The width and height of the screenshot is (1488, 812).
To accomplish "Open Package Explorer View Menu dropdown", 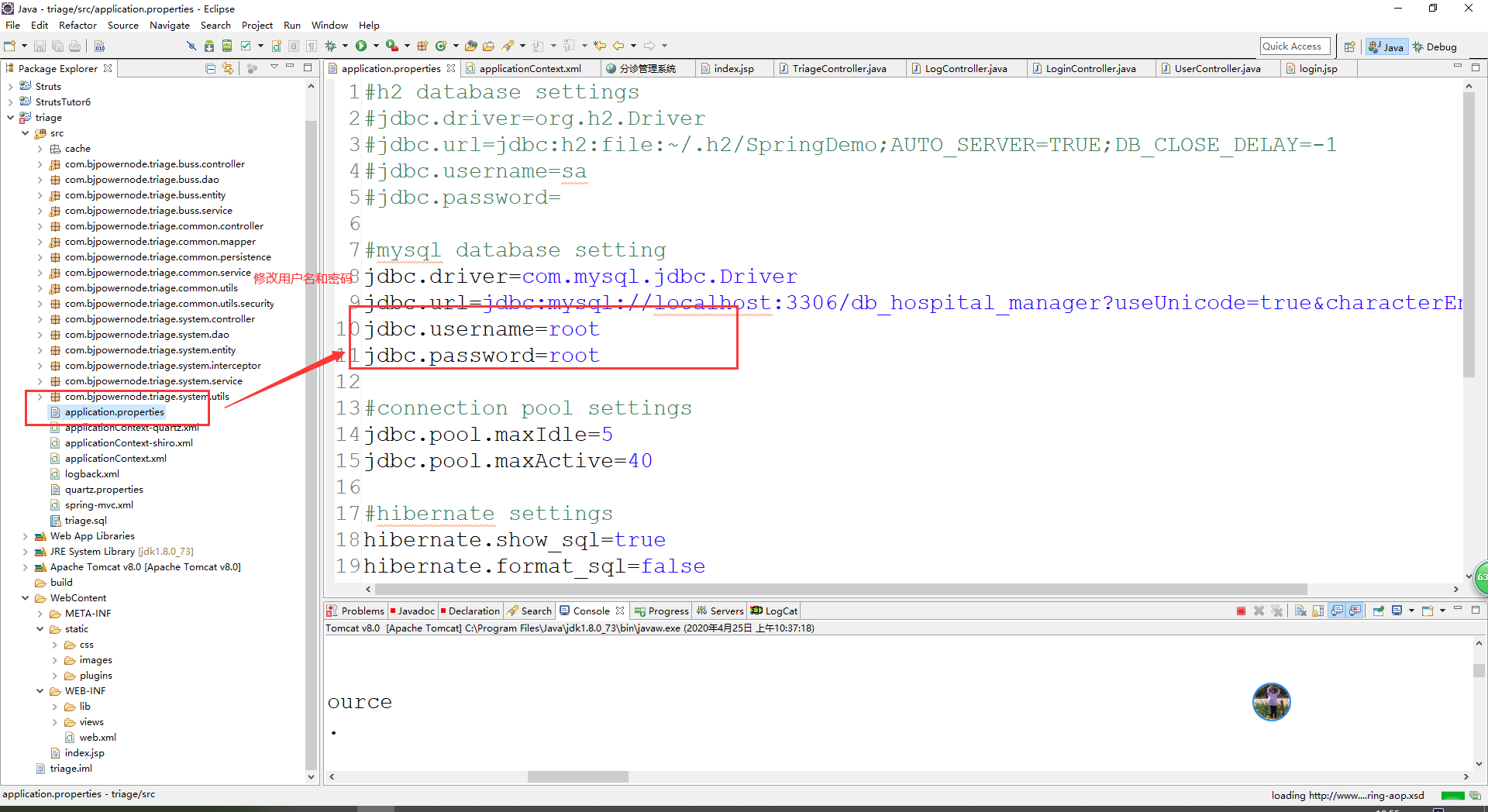I will [274, 67].
